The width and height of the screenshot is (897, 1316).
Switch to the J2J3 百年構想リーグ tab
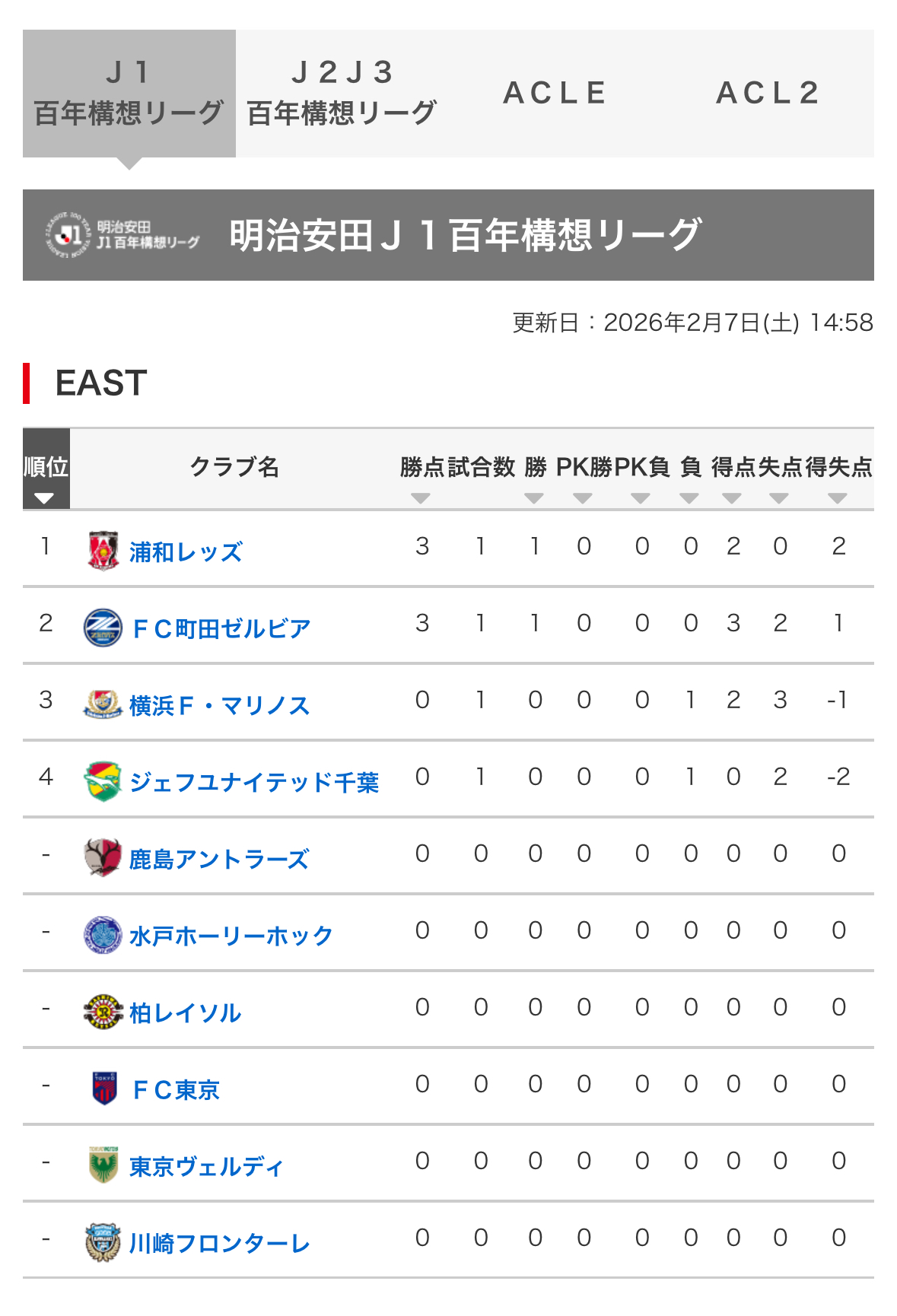(x=342, y=94)
